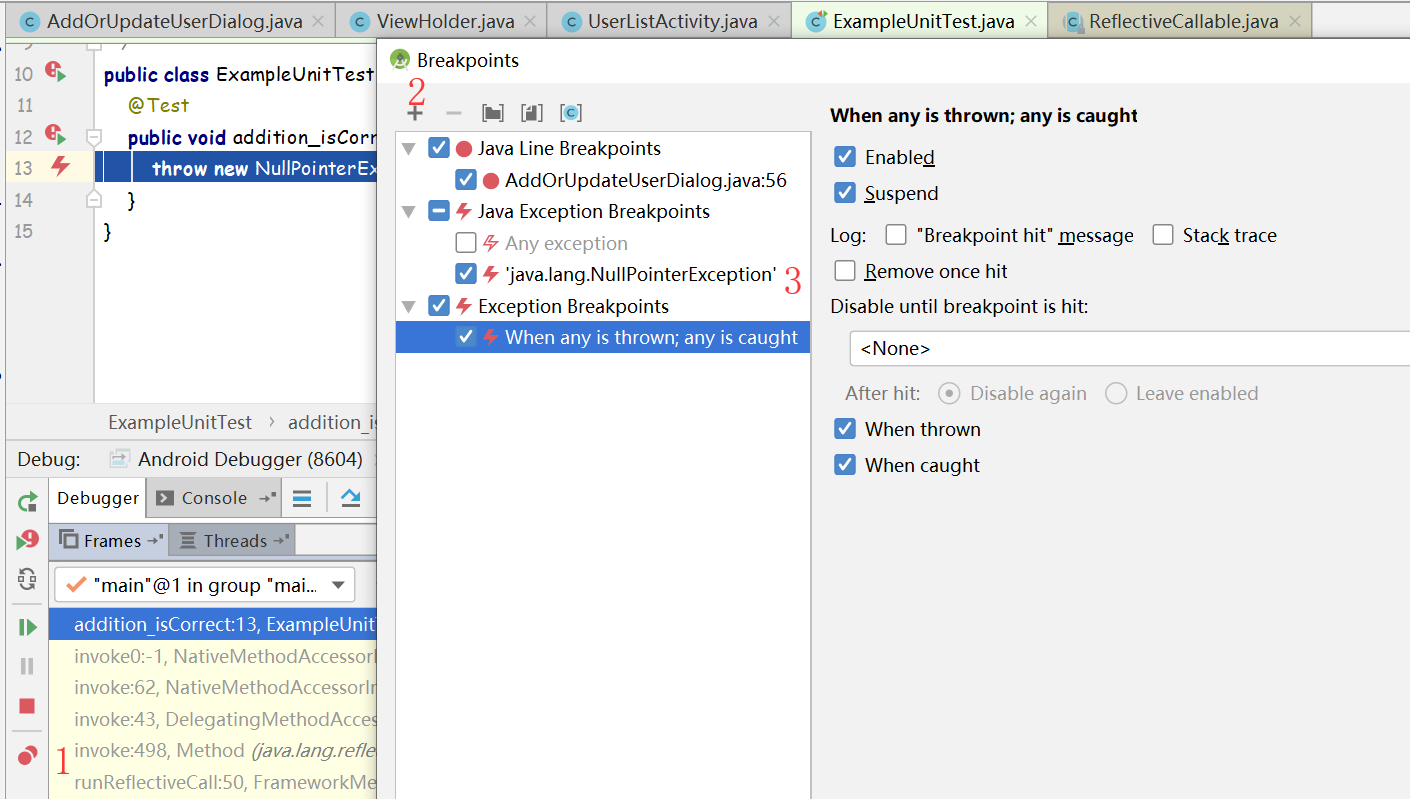Show execution point icon in debugger toolbar
This screenshot has width=1410, height=799.
[302, 498]
